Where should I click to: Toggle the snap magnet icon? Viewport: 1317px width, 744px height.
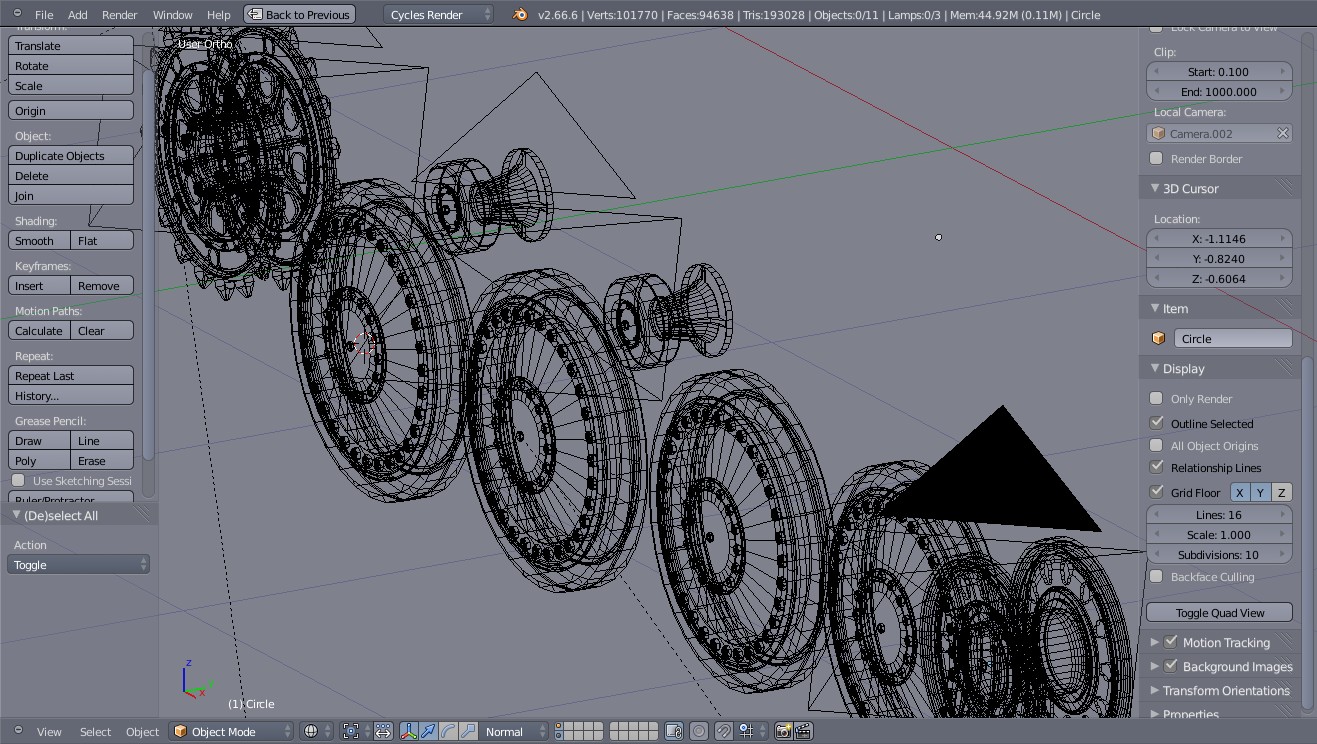724,731
